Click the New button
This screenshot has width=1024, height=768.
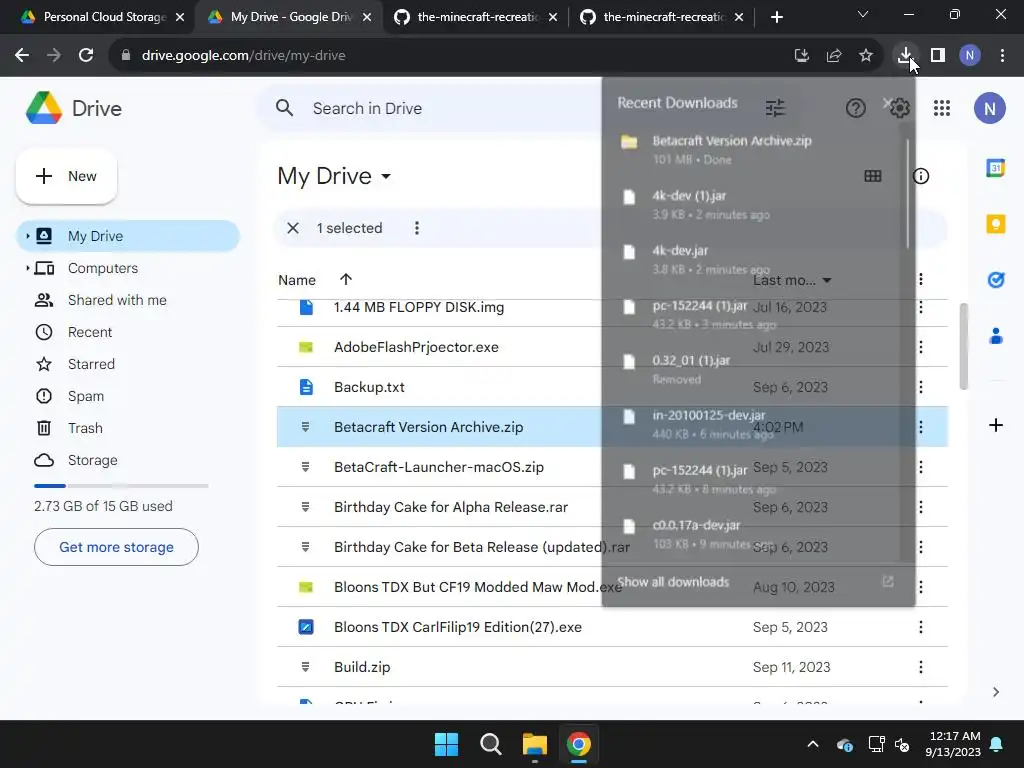click(x=66, y=176)
